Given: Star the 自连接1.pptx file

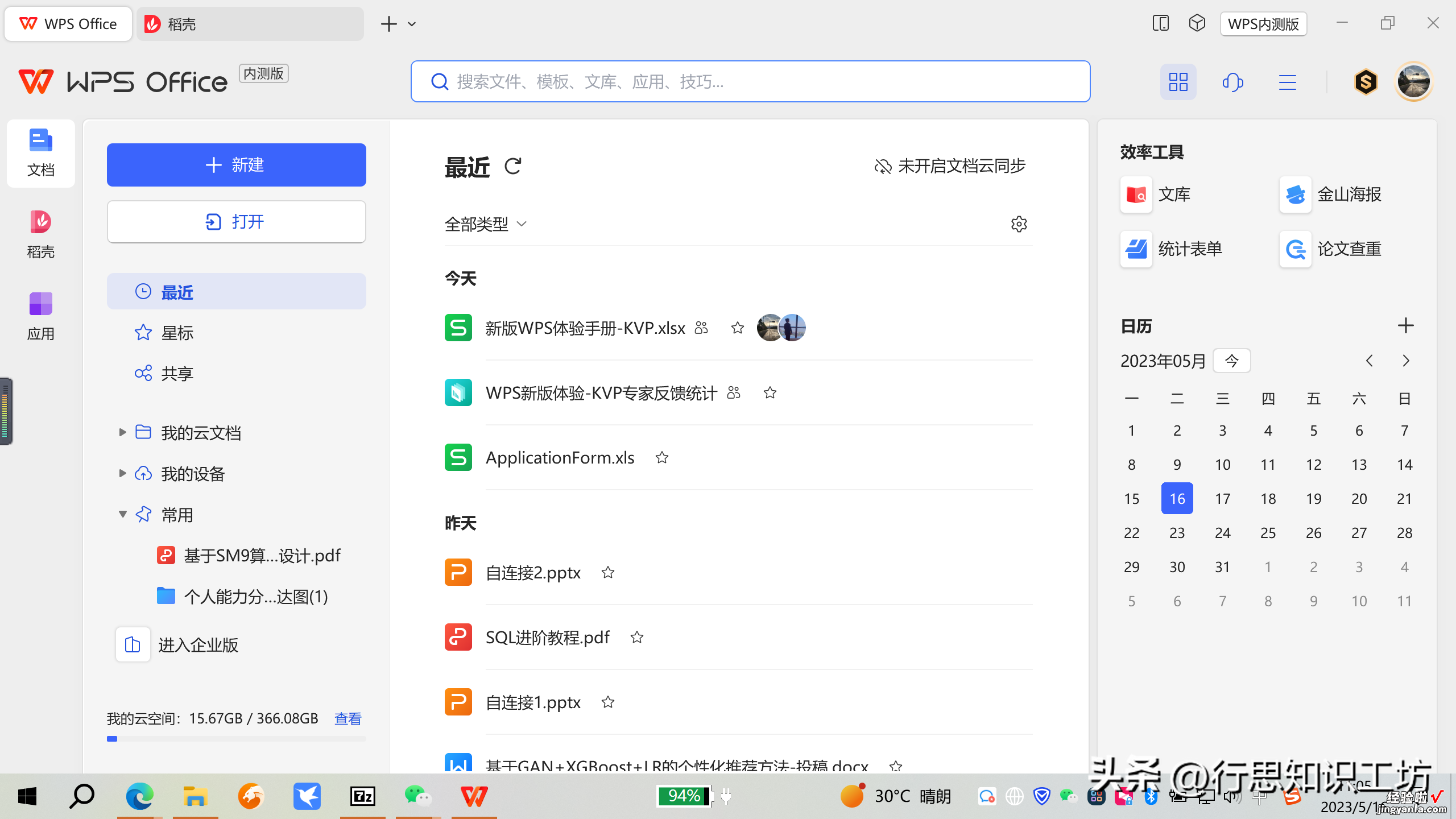Looking at the screenshot, I should click(x=608, y=702).
